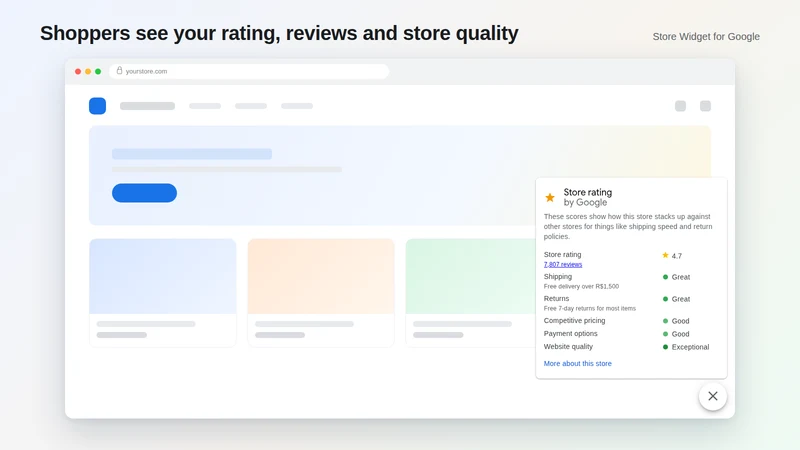This screenshot has height=450, width=800.
Task: Click the red window close dot
Action: click(78, 71)
